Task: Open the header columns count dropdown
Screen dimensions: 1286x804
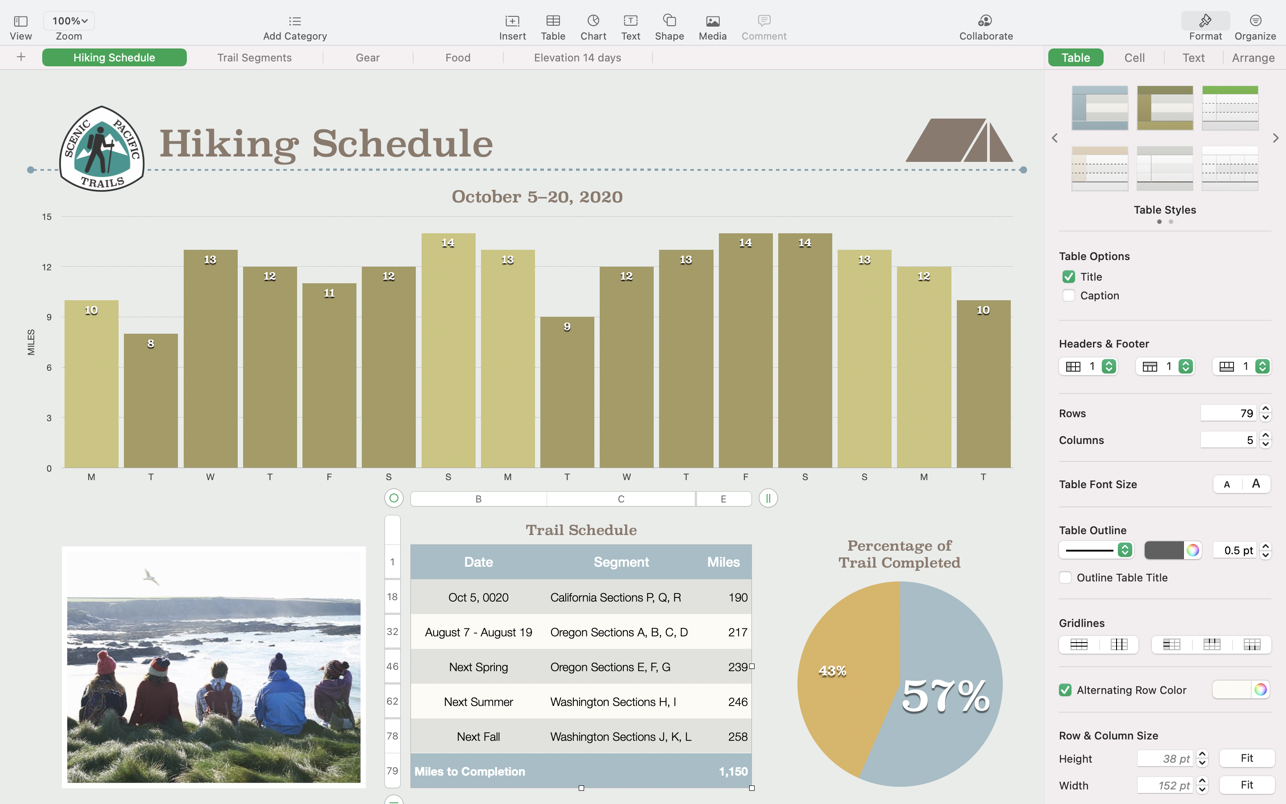Action: pos(1089,367)
